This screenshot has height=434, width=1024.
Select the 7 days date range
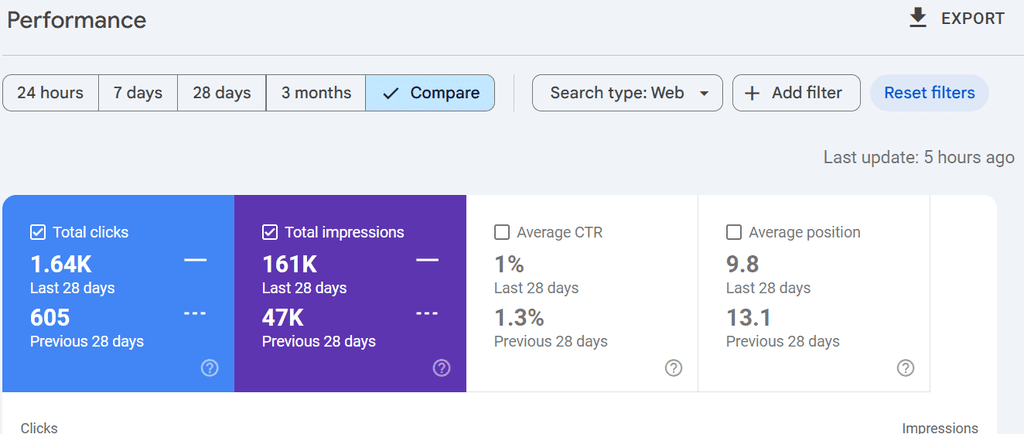137,93
